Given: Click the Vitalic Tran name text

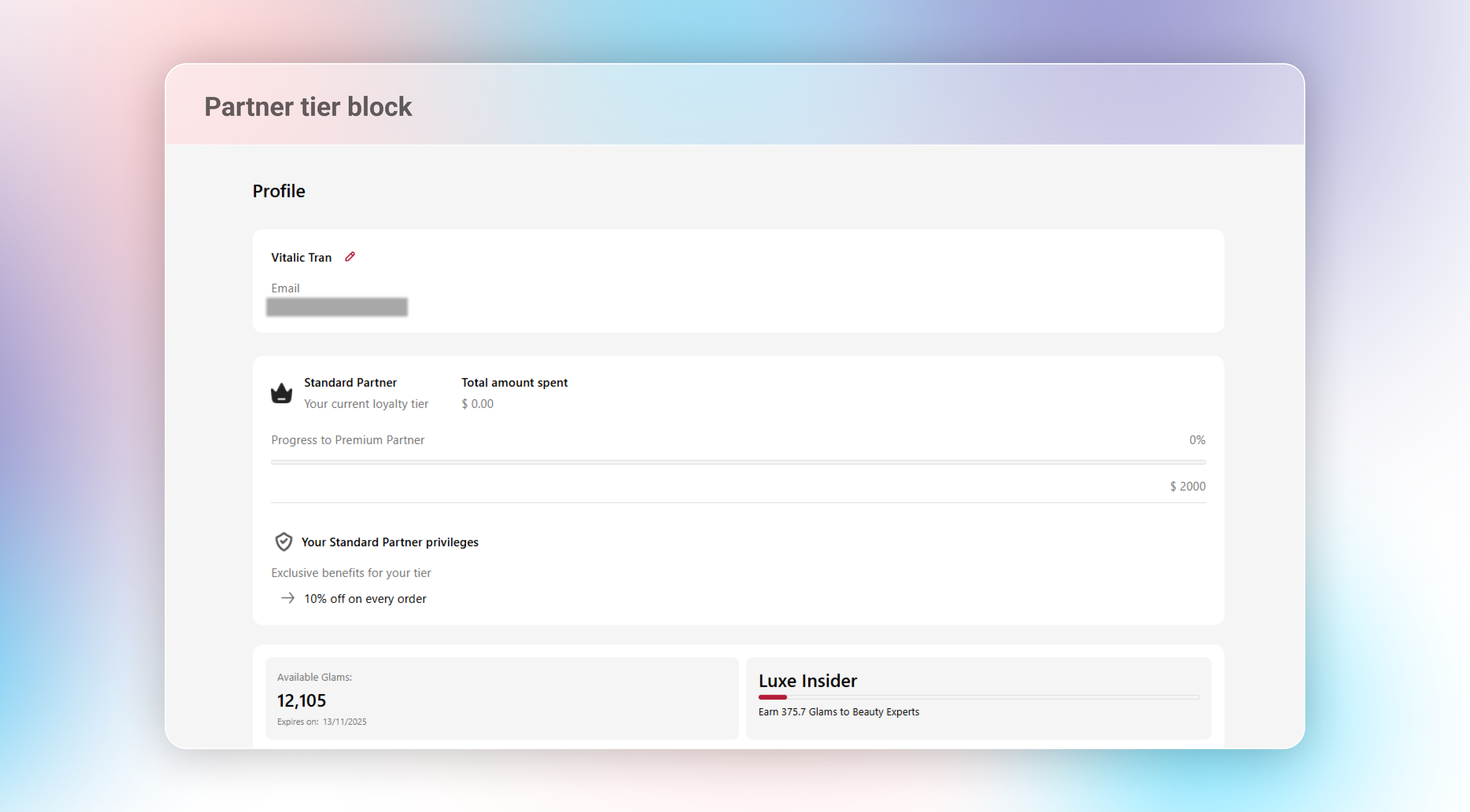Looking at the screenshot, I should (x=301, y=257).
